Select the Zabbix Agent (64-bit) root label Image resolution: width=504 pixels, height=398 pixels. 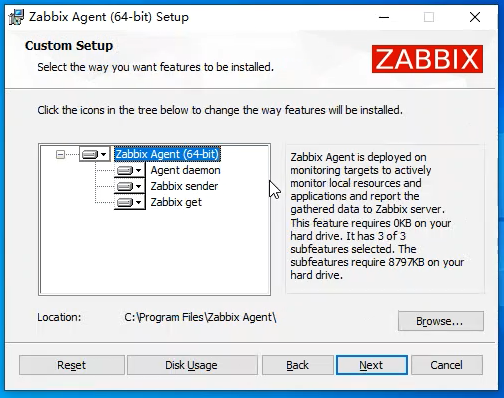pos(167,154)
